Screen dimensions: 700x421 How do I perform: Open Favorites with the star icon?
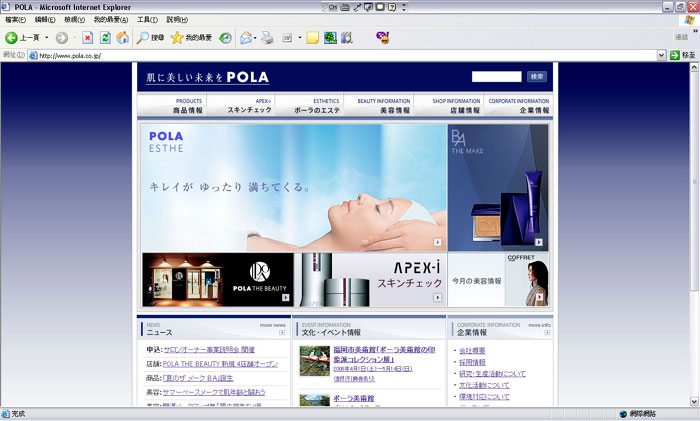pos(177,38)
